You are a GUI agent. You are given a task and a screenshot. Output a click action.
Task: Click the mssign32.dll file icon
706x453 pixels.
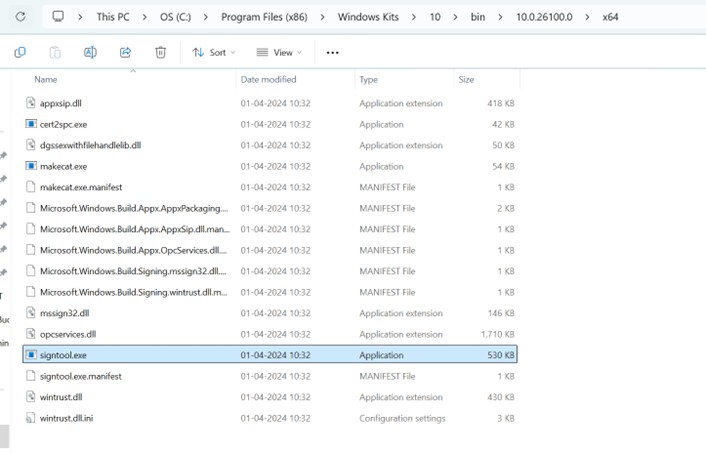[x=31, y=313]
